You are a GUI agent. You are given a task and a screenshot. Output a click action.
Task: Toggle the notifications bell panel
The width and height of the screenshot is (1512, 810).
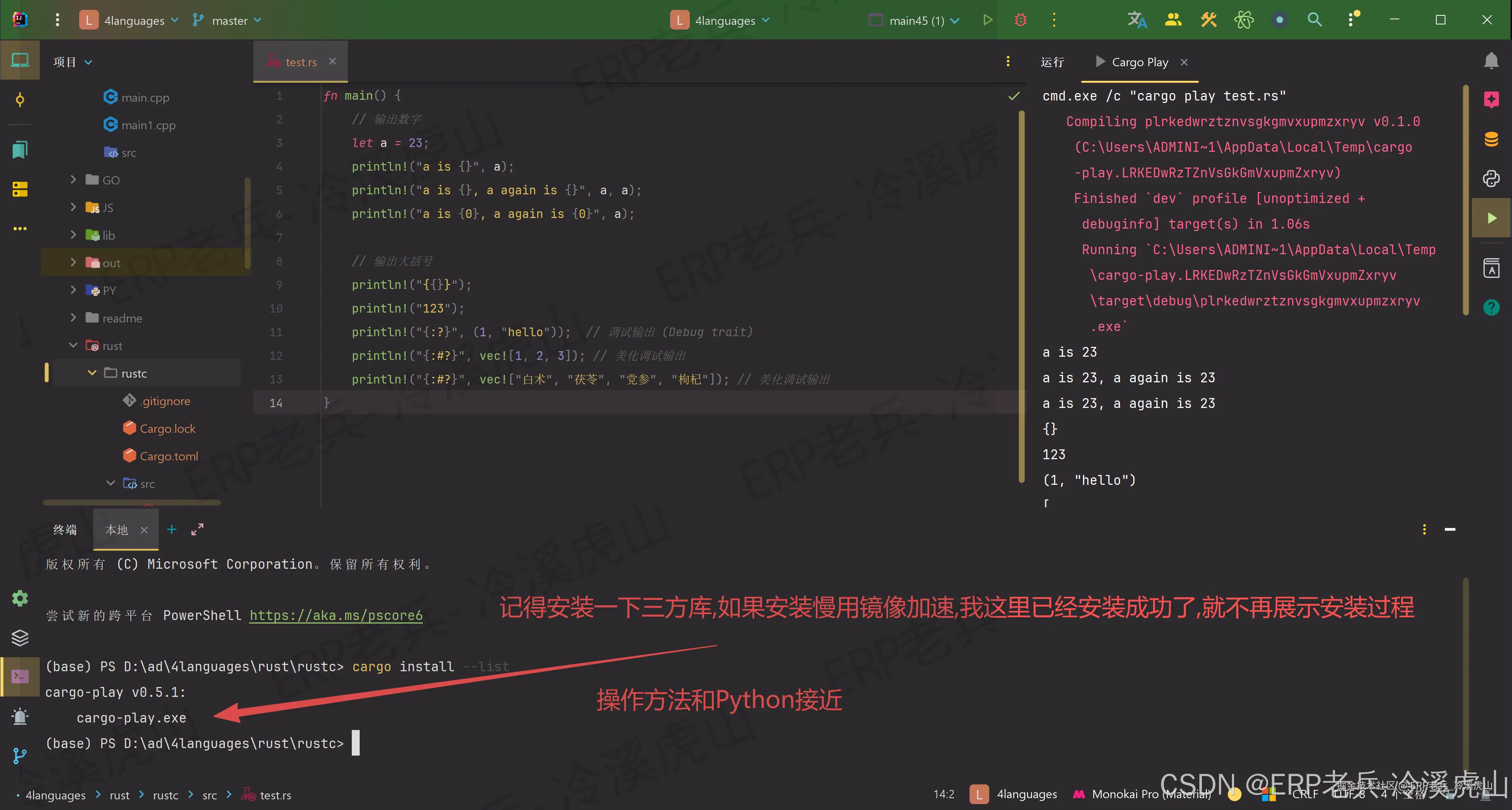[x=1492, y=60]
